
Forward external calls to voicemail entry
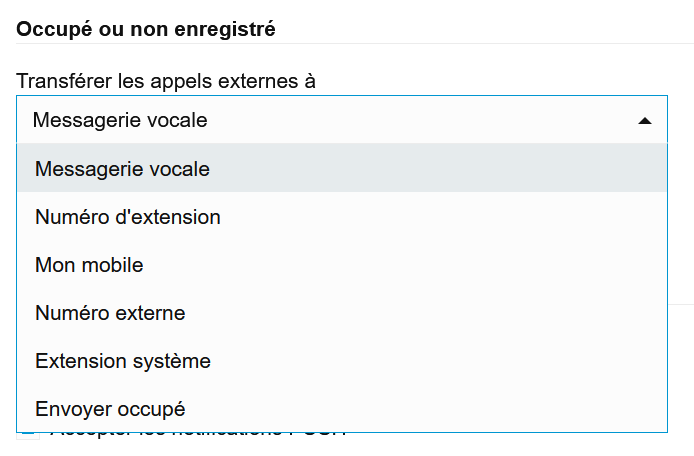[122, 169]
